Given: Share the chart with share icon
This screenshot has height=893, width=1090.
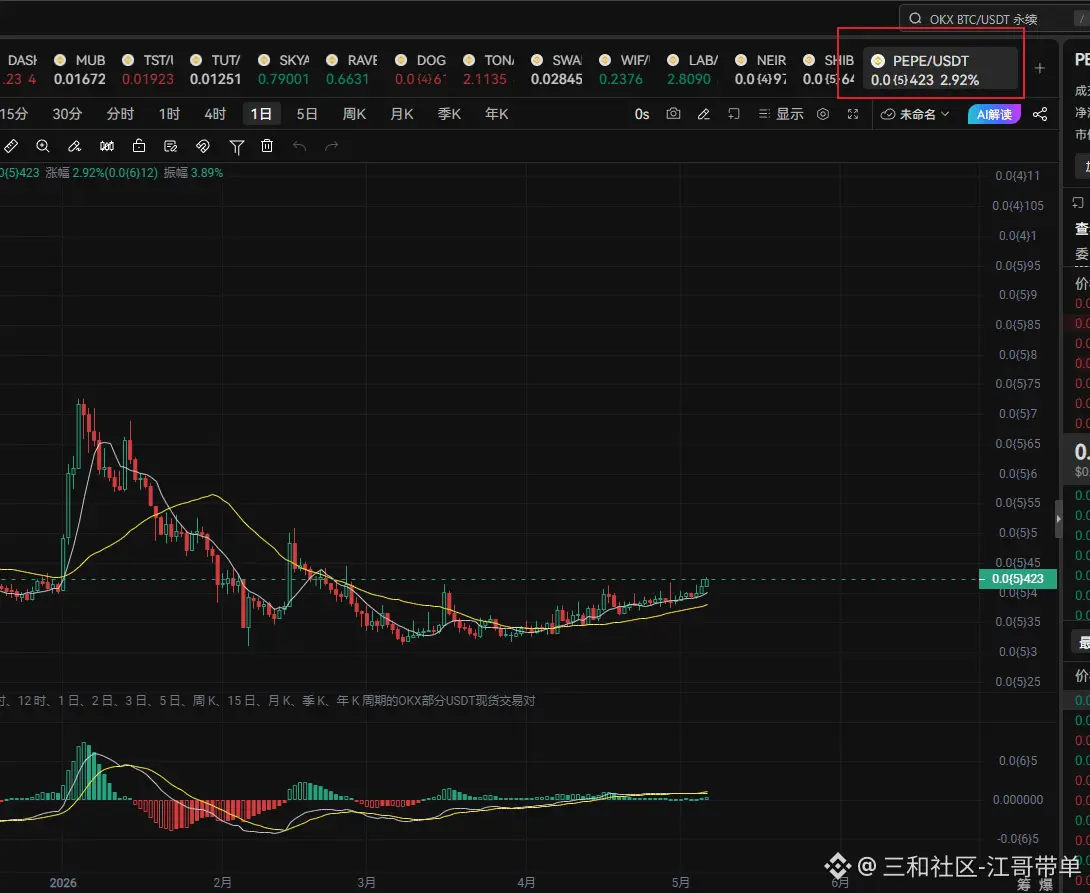Looking at the screenshot, I should (x=1040, y=114).
